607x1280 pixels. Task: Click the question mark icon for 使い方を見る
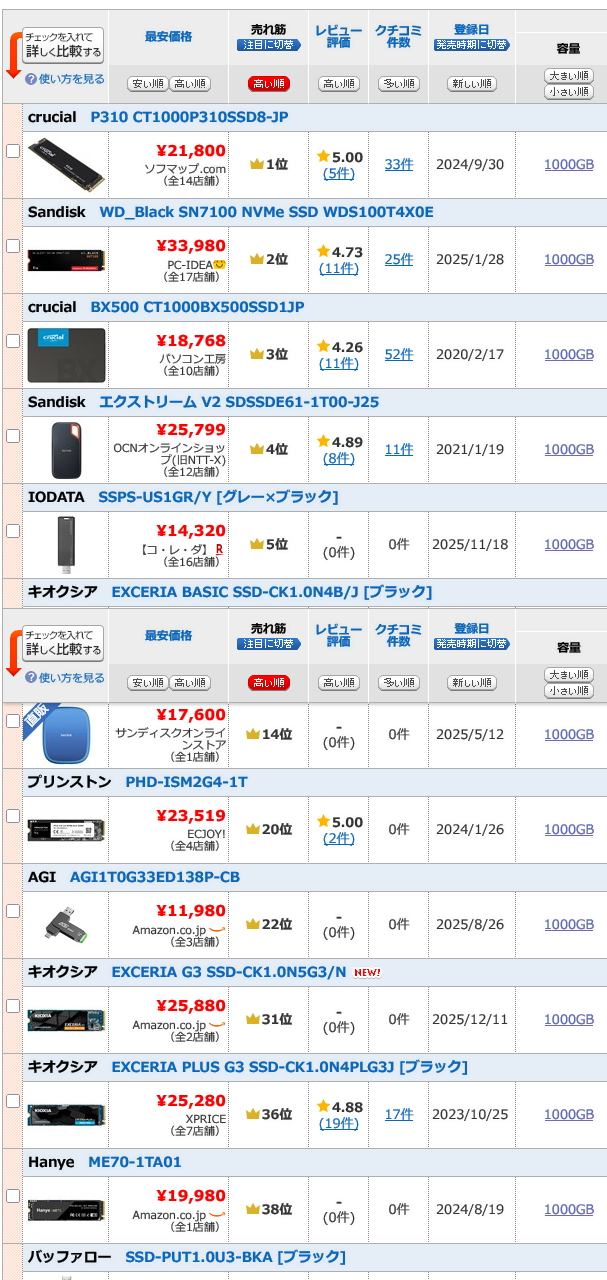(31, 79)
